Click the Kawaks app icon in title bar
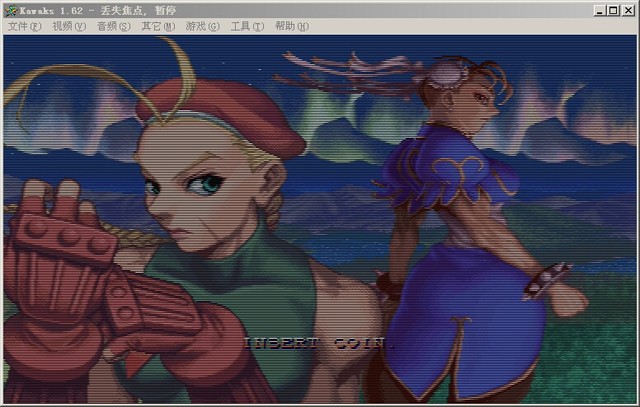Screen dimensions: 640x407 [10, 9]
